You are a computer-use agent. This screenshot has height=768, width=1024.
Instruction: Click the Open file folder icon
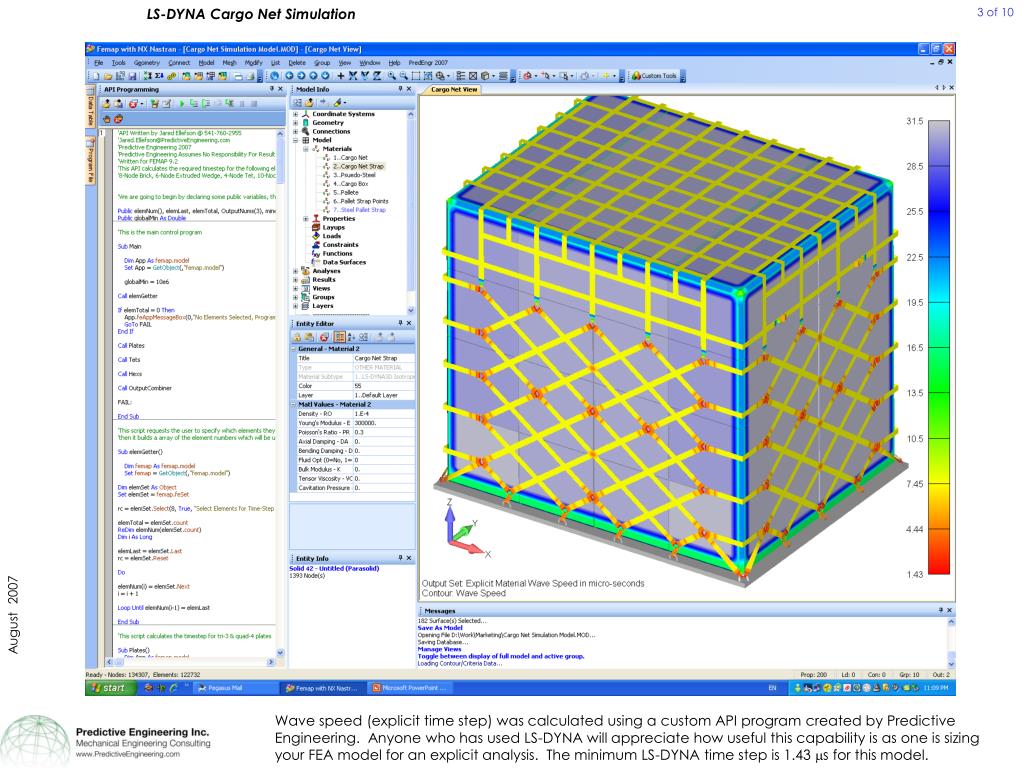108,76
